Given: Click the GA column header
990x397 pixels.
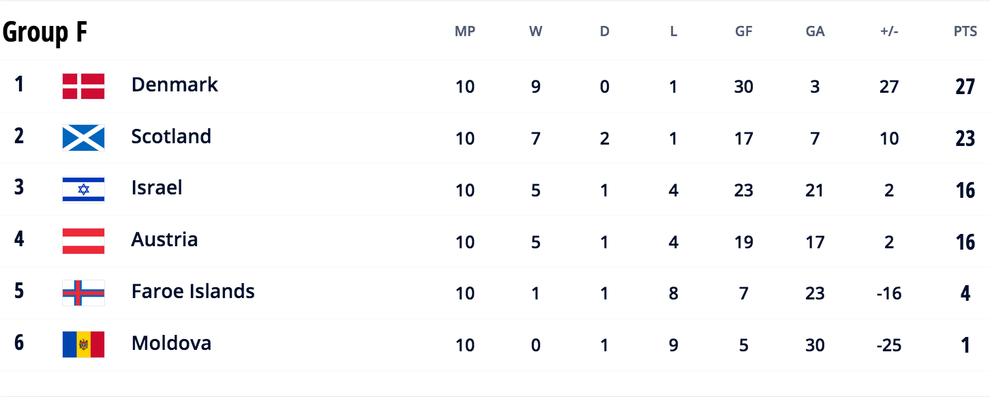Looking at the screenshot, I should tap(815, 32).
